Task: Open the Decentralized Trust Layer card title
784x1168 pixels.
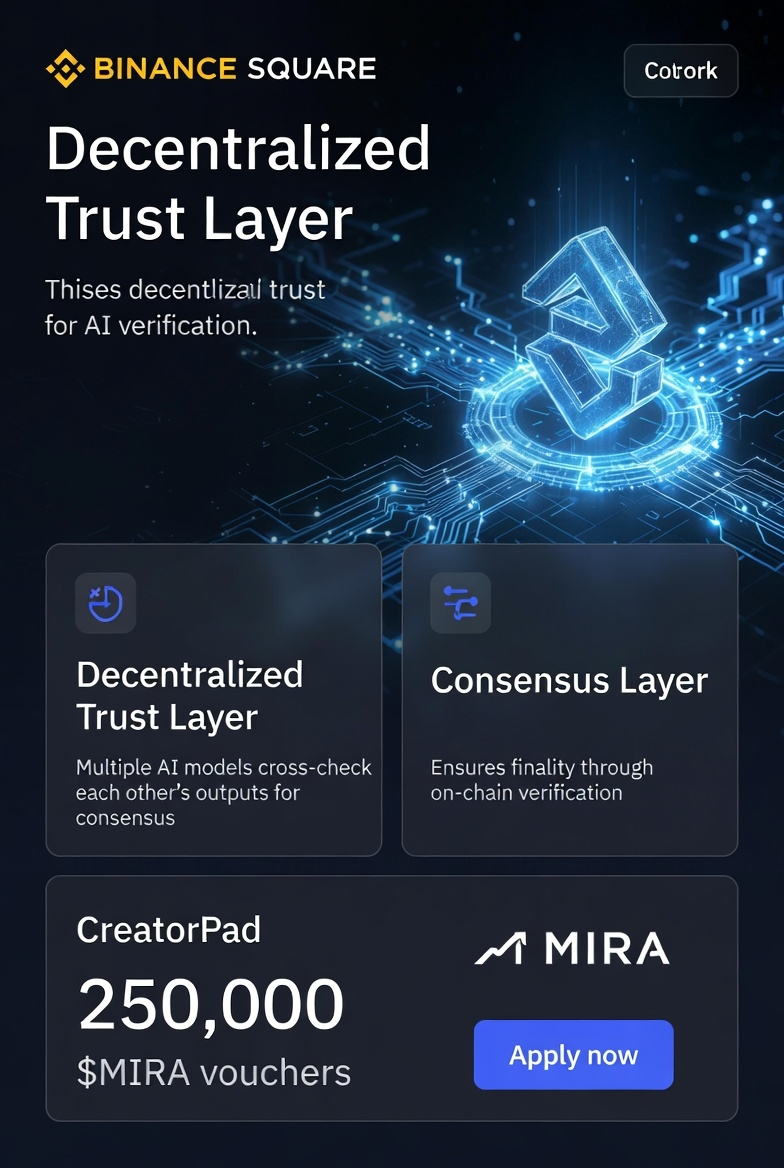Action: pyautogui.click(x=189, y=696)
